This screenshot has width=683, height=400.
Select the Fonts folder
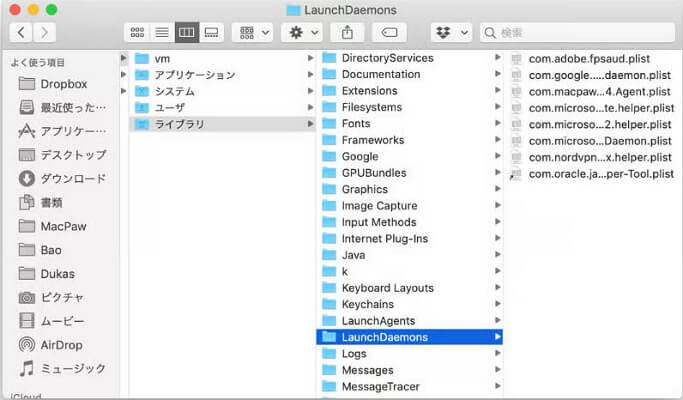point(409,124)
